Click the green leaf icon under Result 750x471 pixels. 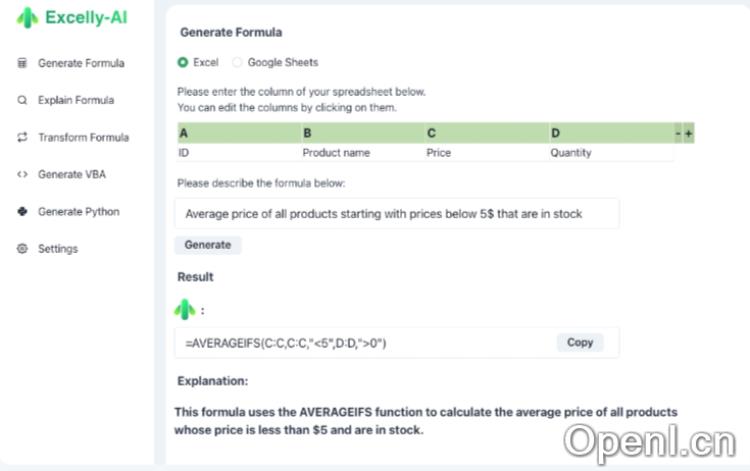185,310
